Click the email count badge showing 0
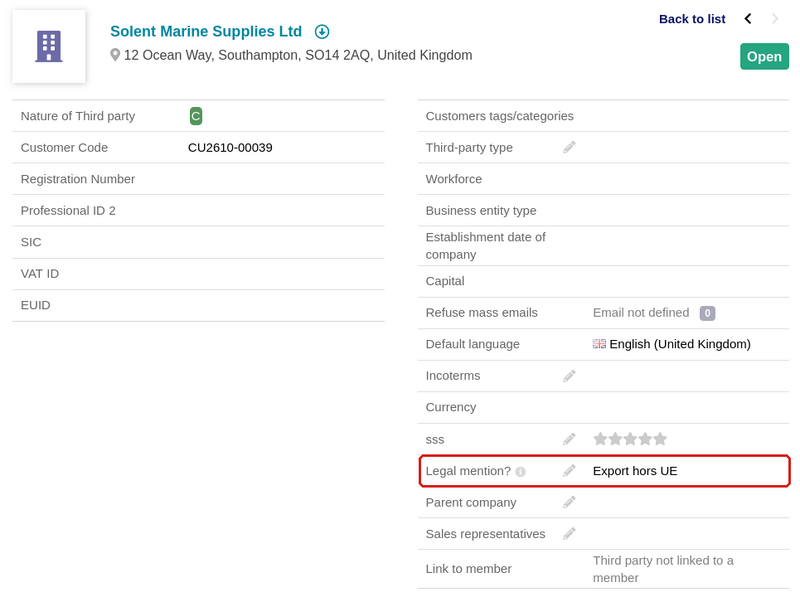Screen dimensions: 800x597 [x=707, y=313]
